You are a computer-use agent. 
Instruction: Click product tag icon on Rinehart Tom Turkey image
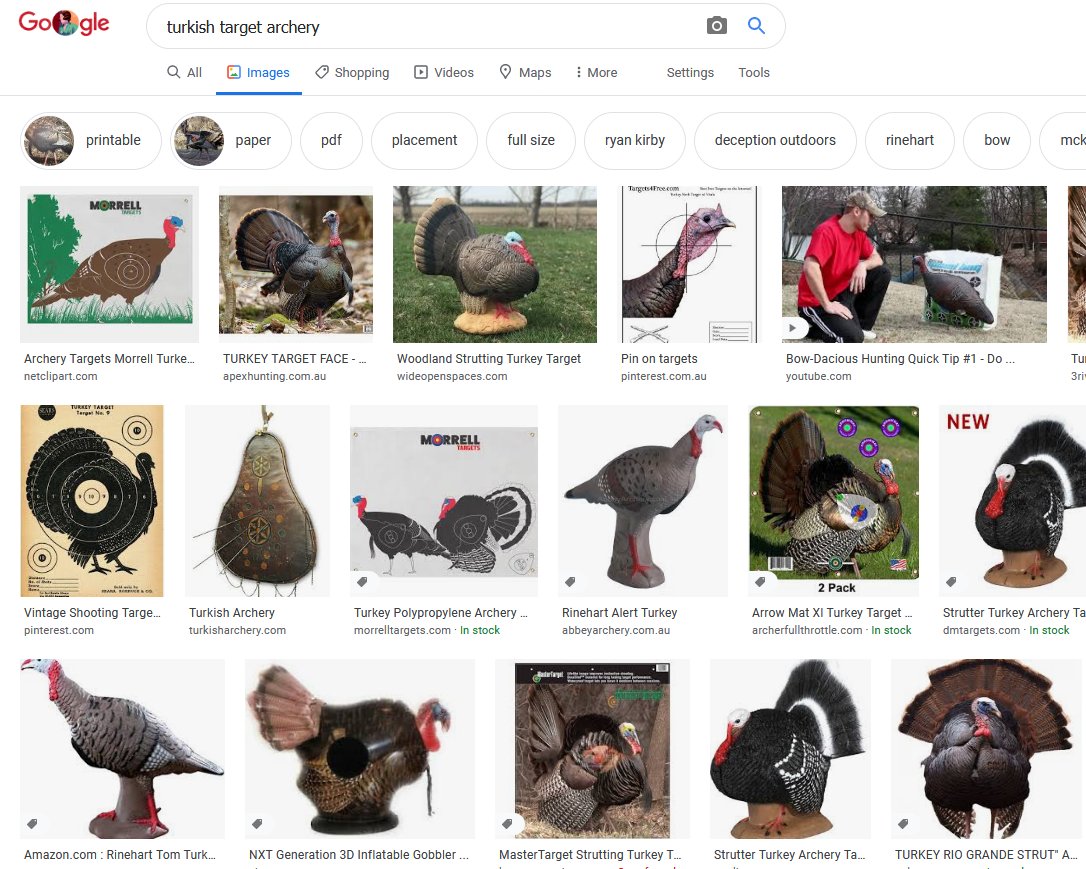[32, 824]
